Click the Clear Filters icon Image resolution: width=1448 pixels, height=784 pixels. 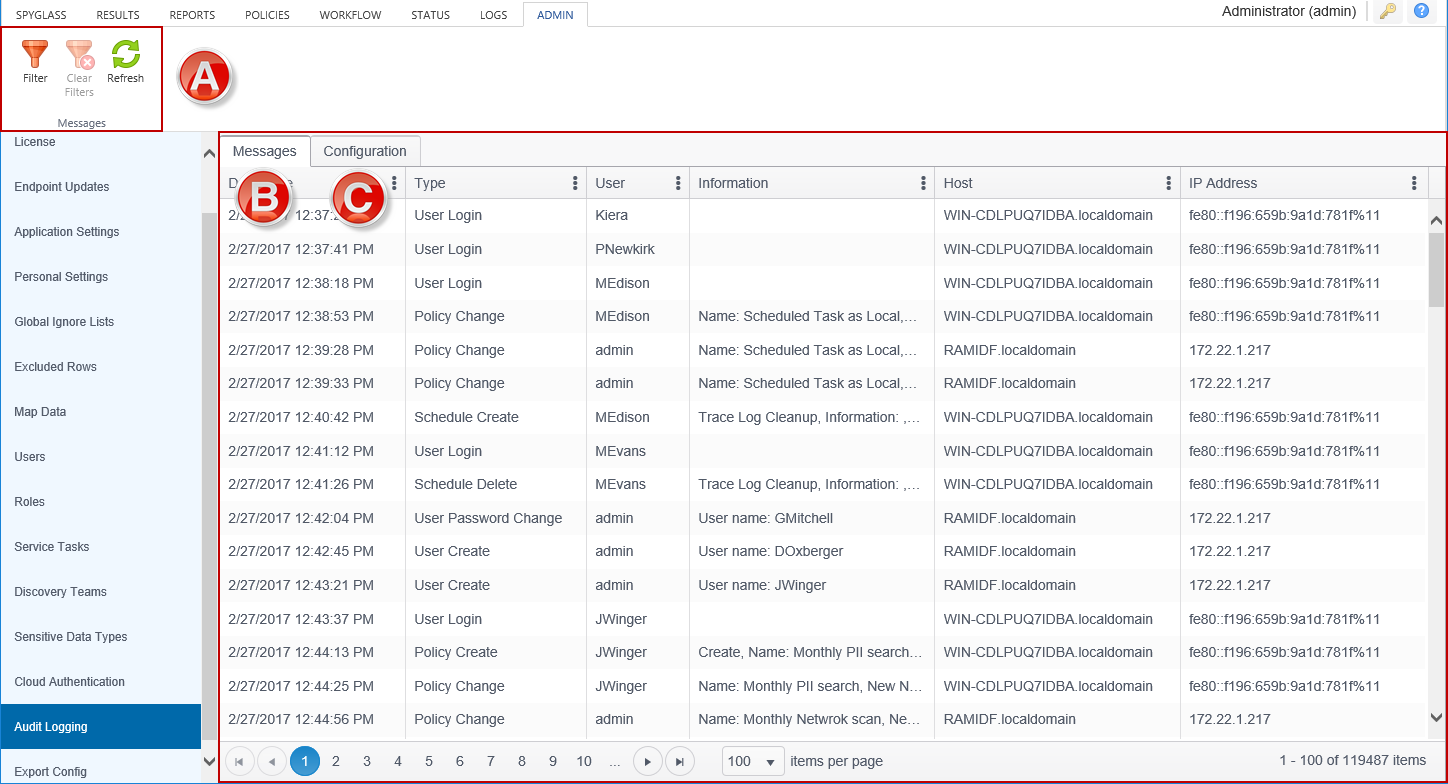pyautogui.click(x=79, y=55)
